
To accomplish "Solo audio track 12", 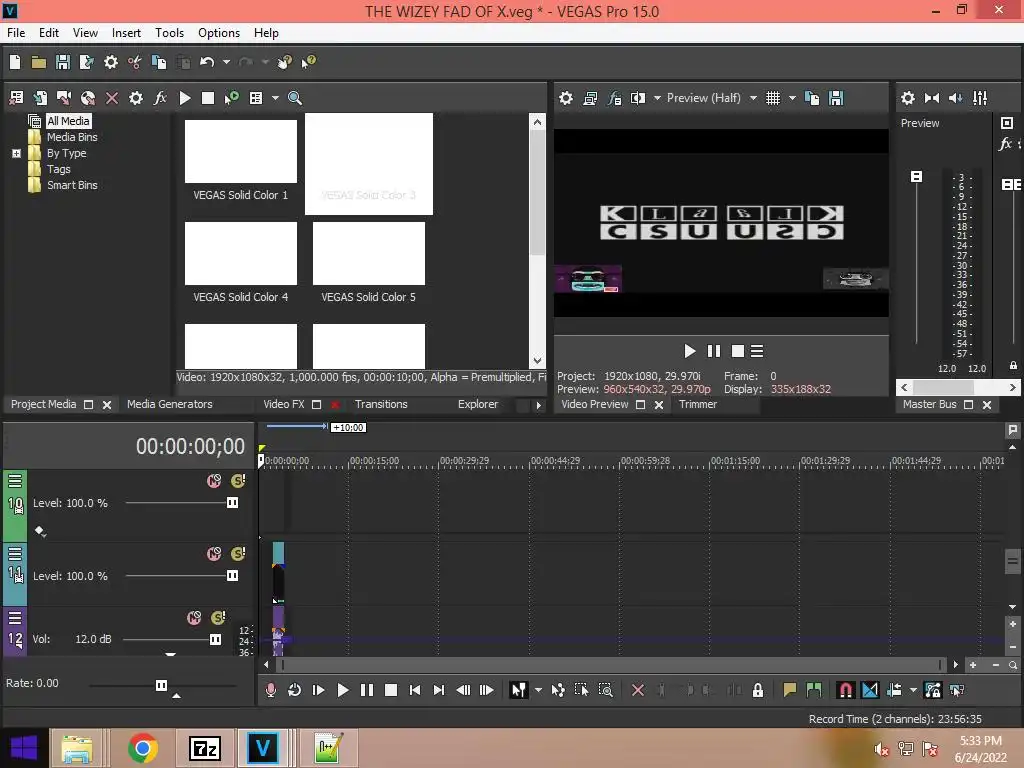I will [x=218, y=618].
